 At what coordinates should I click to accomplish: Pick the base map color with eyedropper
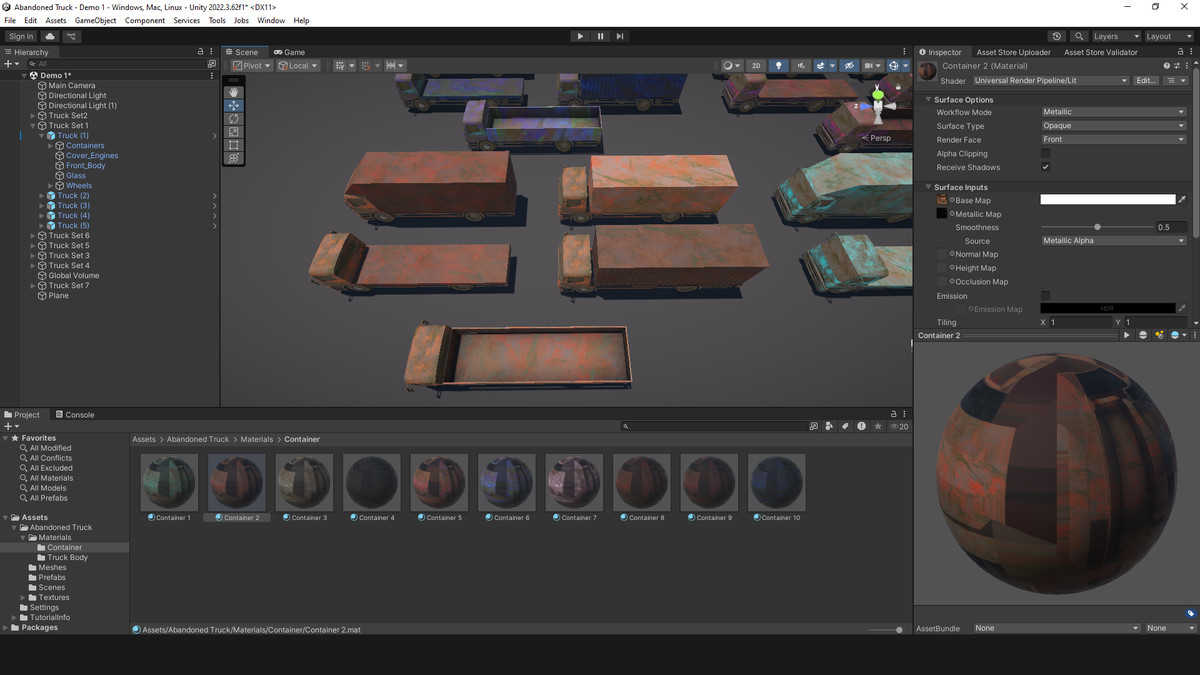tap(1182, 200)
